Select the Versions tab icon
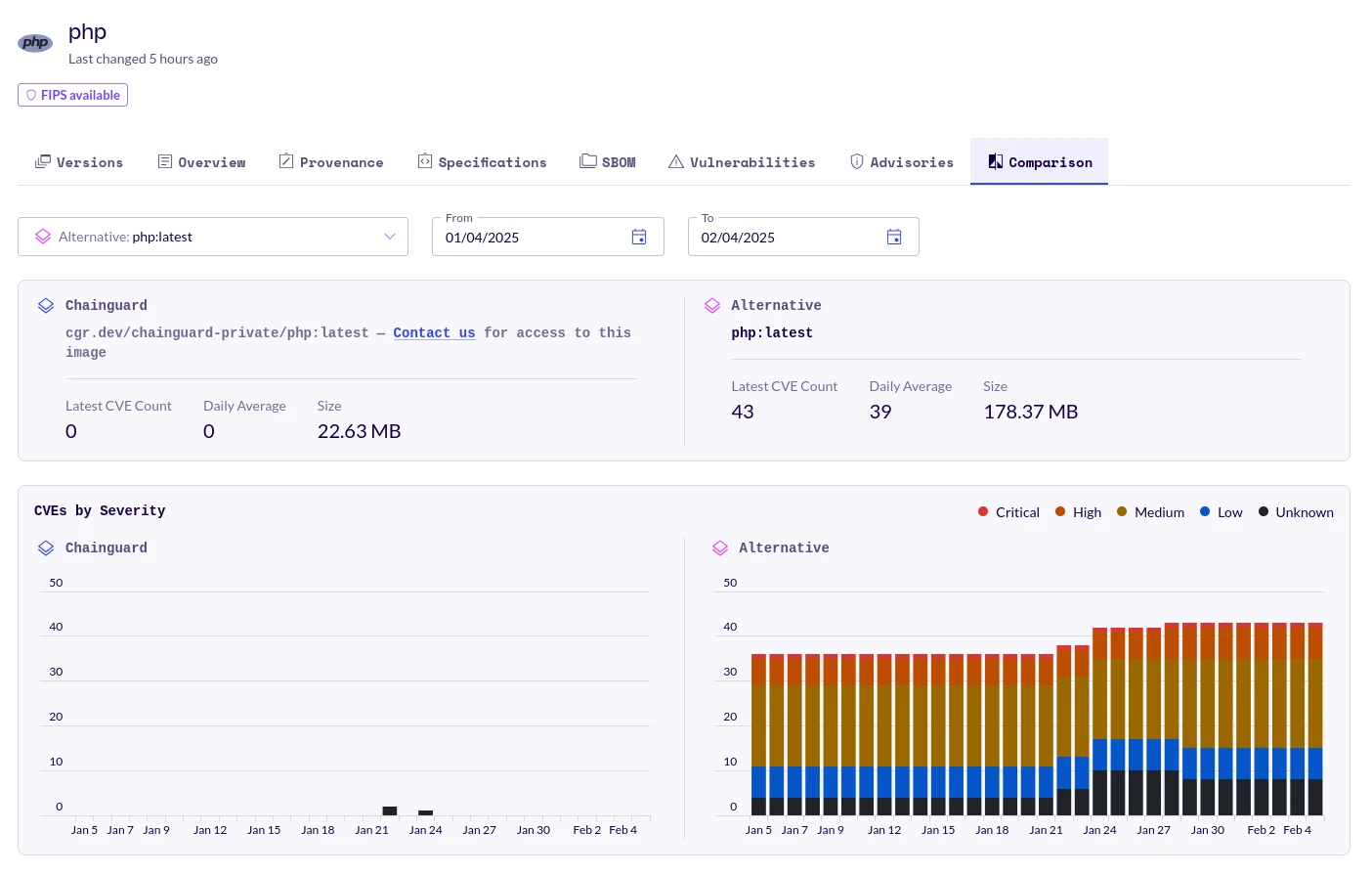1372x875 pixels. (44, 161)
